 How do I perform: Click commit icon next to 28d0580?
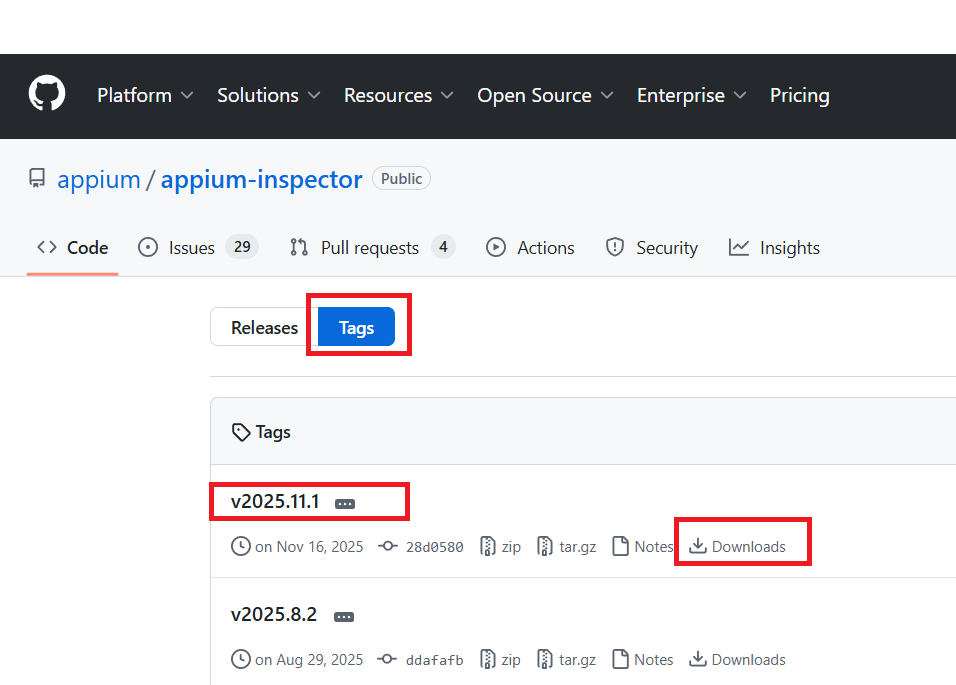click(x=388, y=546)
